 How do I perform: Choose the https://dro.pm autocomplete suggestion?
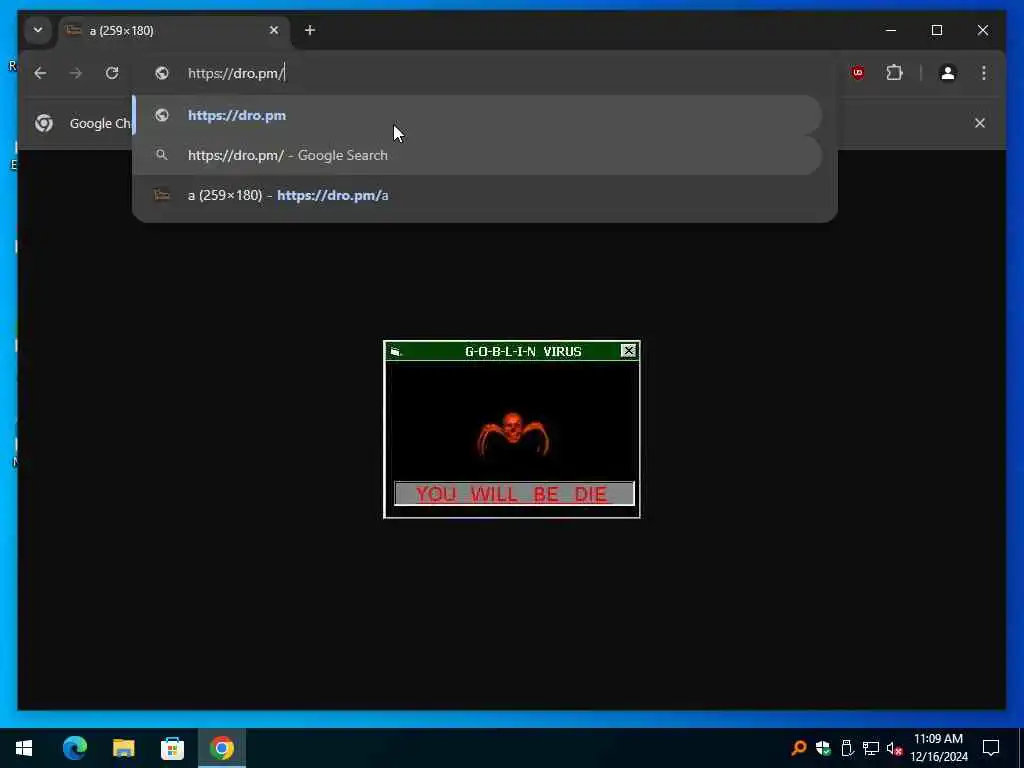pos(477,116)
